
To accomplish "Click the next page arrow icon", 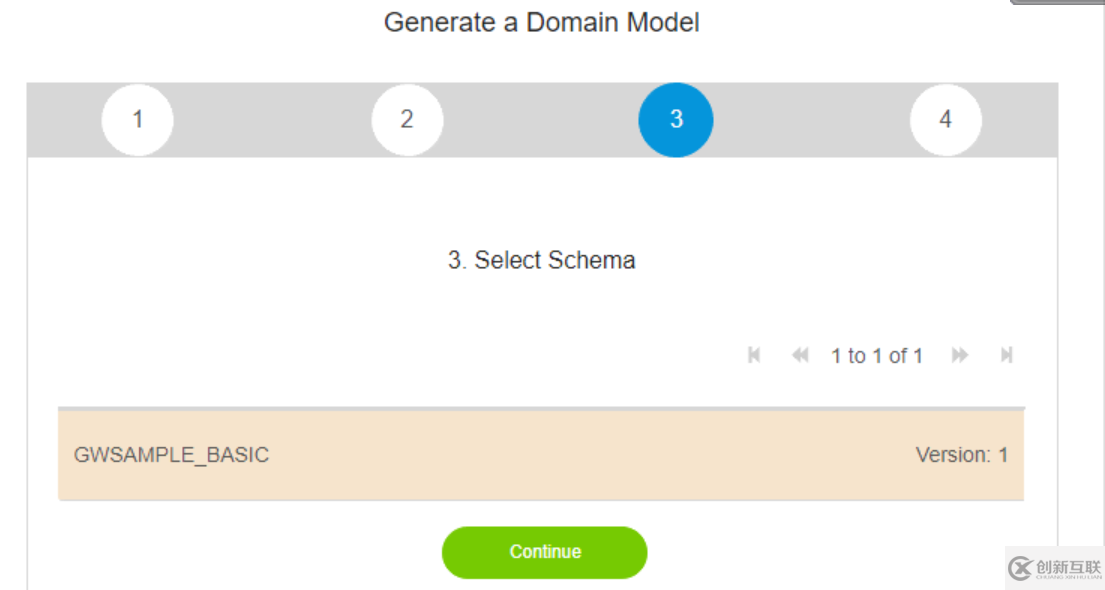I will pyautogui.click(x=959, y=355).
